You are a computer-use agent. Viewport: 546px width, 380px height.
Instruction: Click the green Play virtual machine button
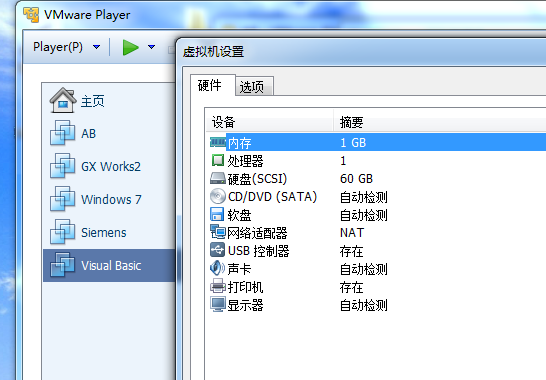(x=131, y=47)
